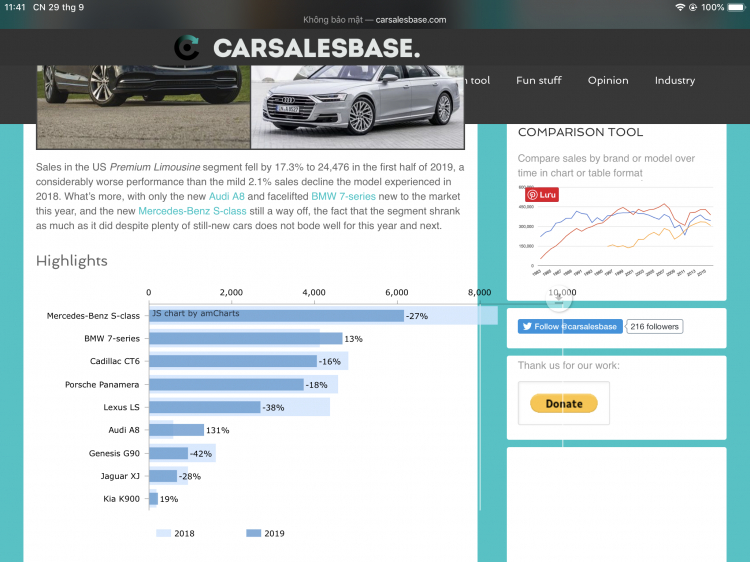Click Follow @carsalesbase Twitter button

[x=570, y=326]
